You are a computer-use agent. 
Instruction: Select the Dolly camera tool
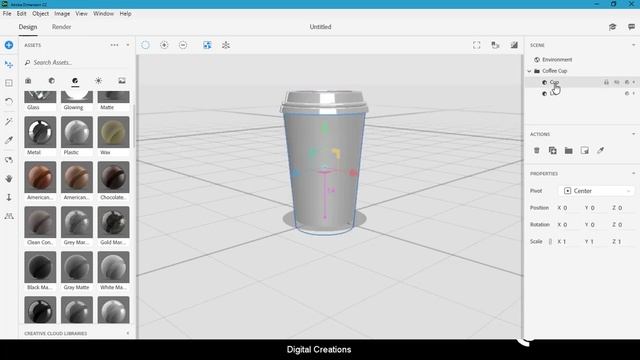pyautogui.click(x=9, y=197)
